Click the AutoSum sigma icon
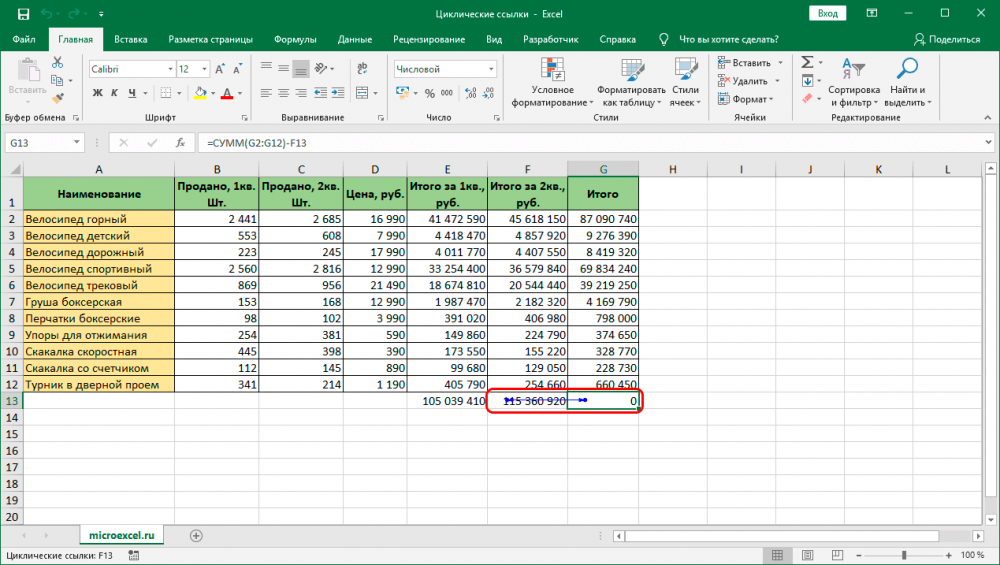The image size is (1000, 565). click(x=807, y=62)
